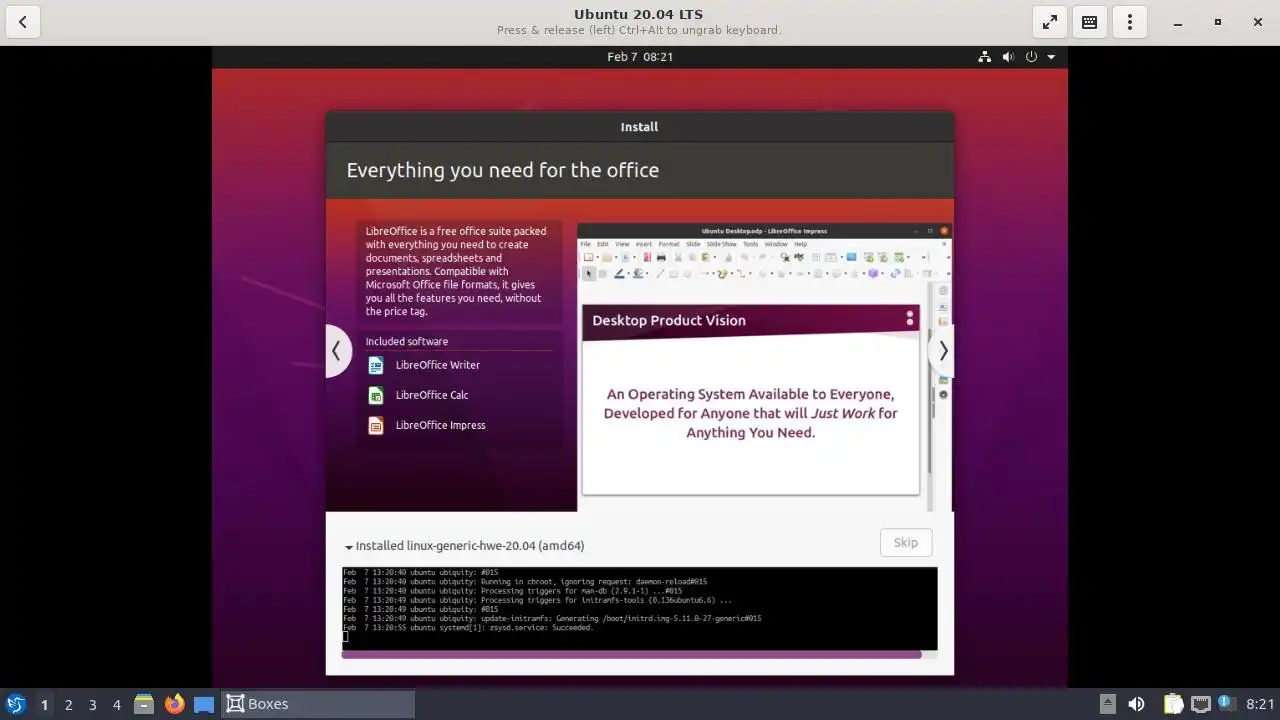The height and width of the screenshot is (720, 1280).
Task: Open the guest system menu dropdown arrow
Action: (1051, 57)
